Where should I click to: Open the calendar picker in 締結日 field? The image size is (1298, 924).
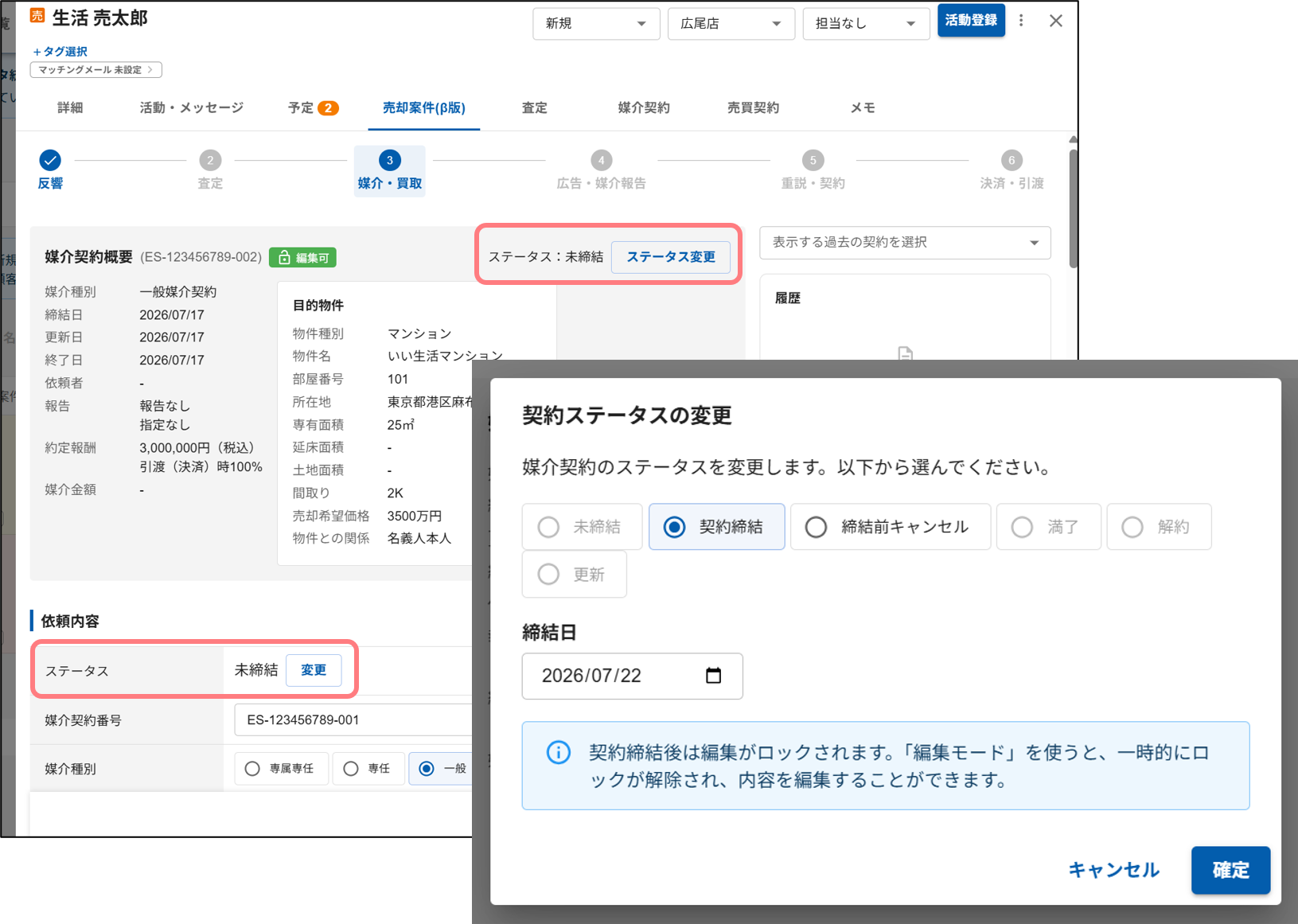714,676
